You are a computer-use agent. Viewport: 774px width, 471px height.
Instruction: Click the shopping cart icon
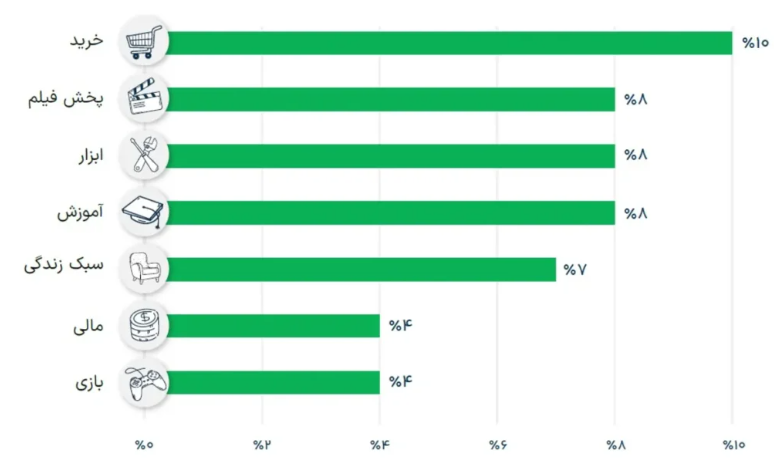pos(144,43)
